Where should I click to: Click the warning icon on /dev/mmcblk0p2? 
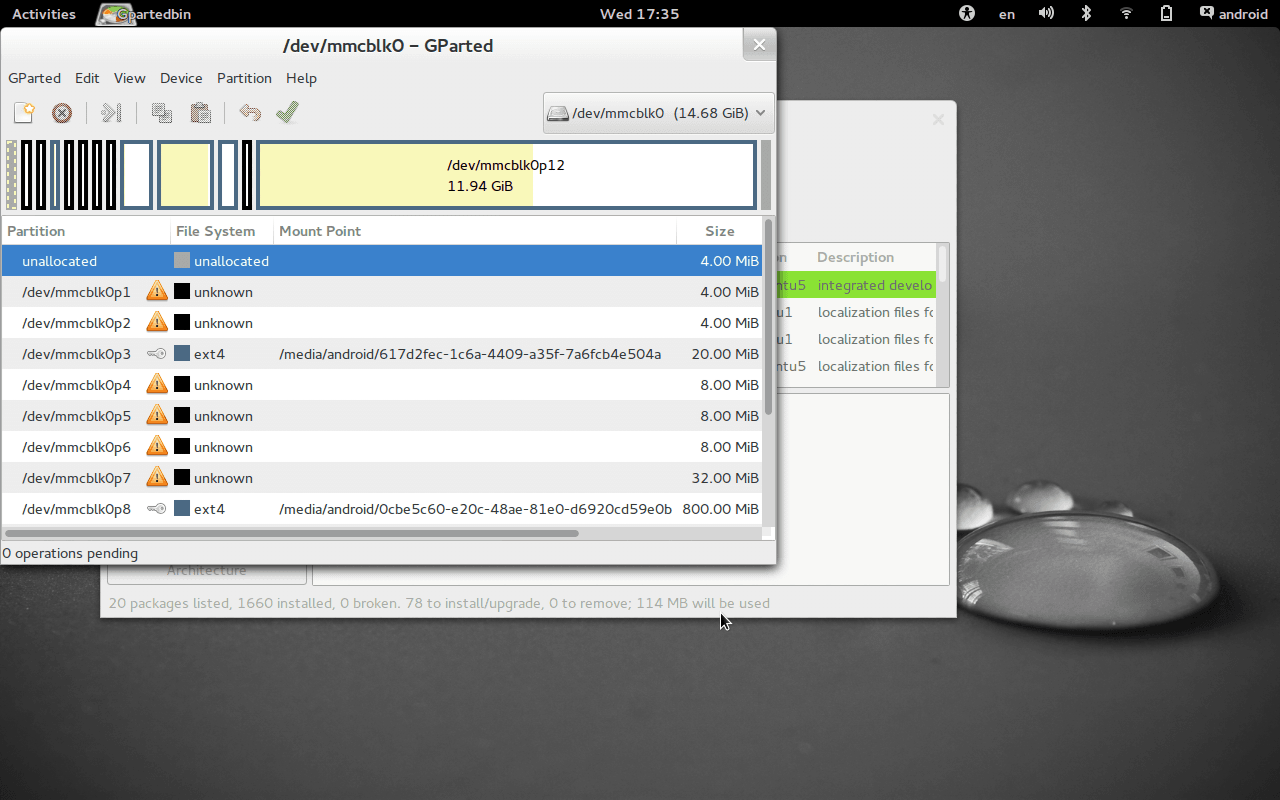pyautogui.click(x=157, y=322)
